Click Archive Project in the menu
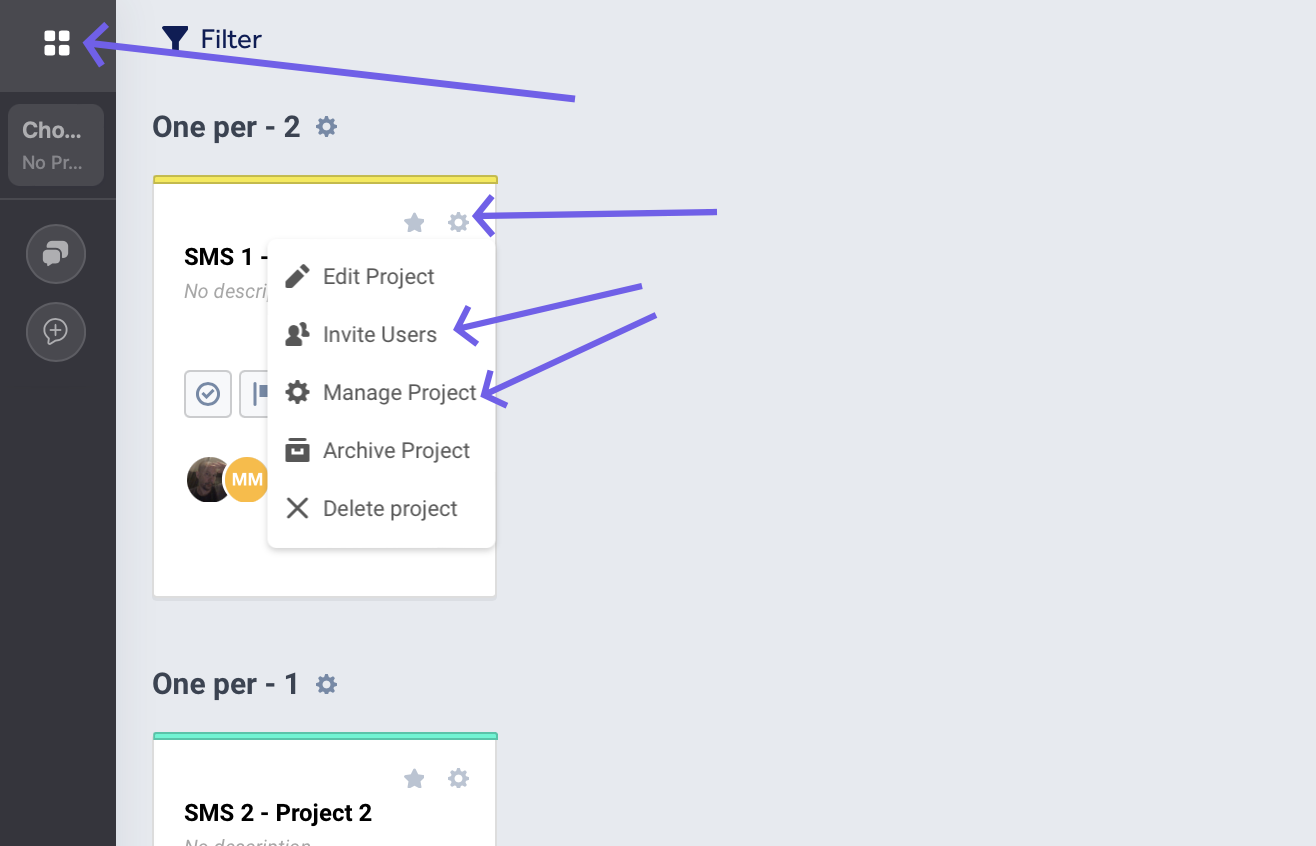 (396, 451)
